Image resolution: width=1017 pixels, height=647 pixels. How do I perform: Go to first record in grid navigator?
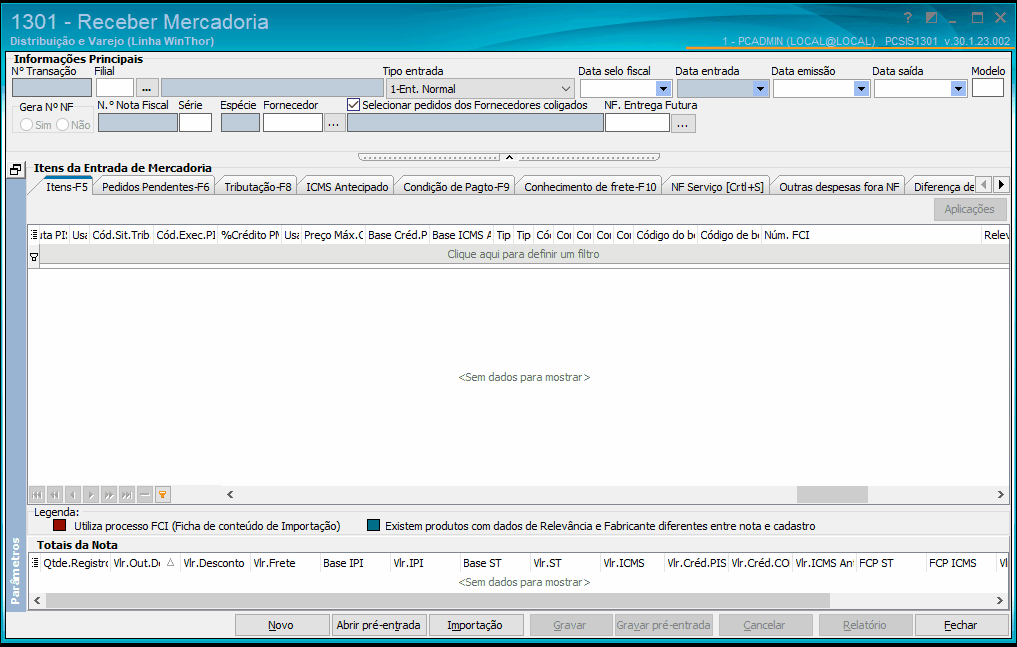(x=37, y=495)
